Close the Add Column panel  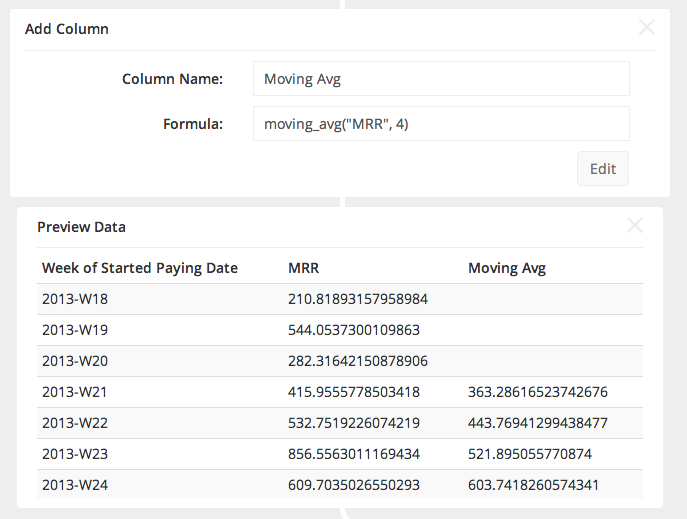coord(647,28)
